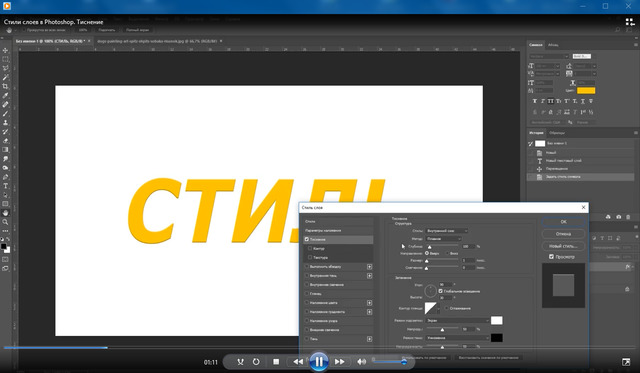Select the Crop tool
The width and height of the screenshot is (640, 373).
coord(5,86)
